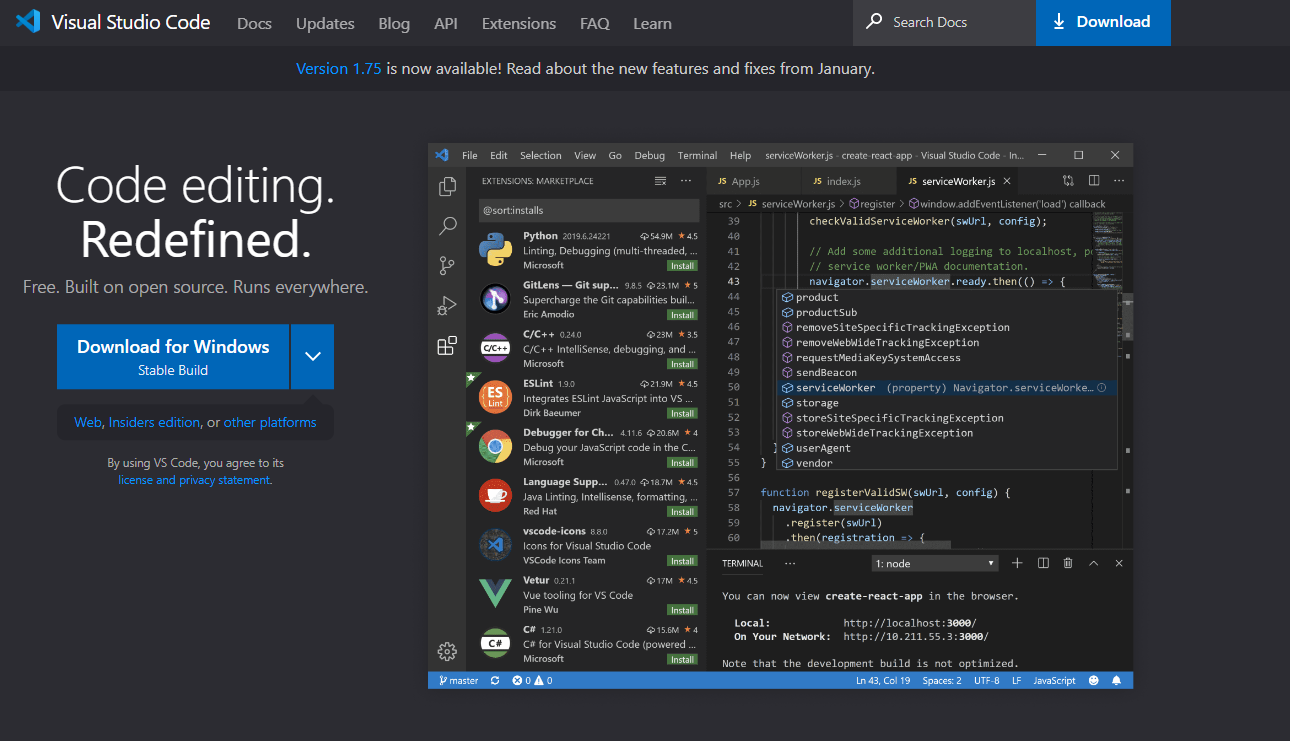The height and width of the screenshot is (752, 1290).
Task: Click the notifications bell in status bar
Action: click(1116, 680)
